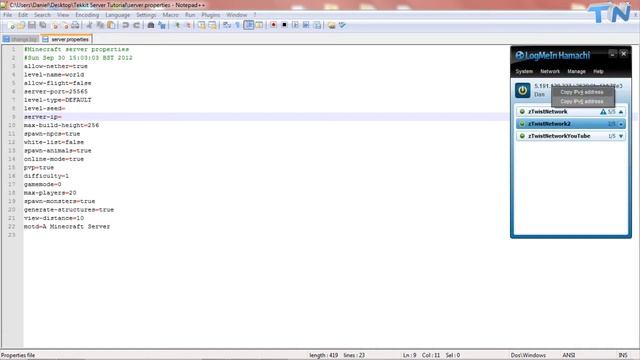The width and height of the screenshot is (640, 360).
Task: Click the Save All toolbar icon
Action: [x=42, y=25]
